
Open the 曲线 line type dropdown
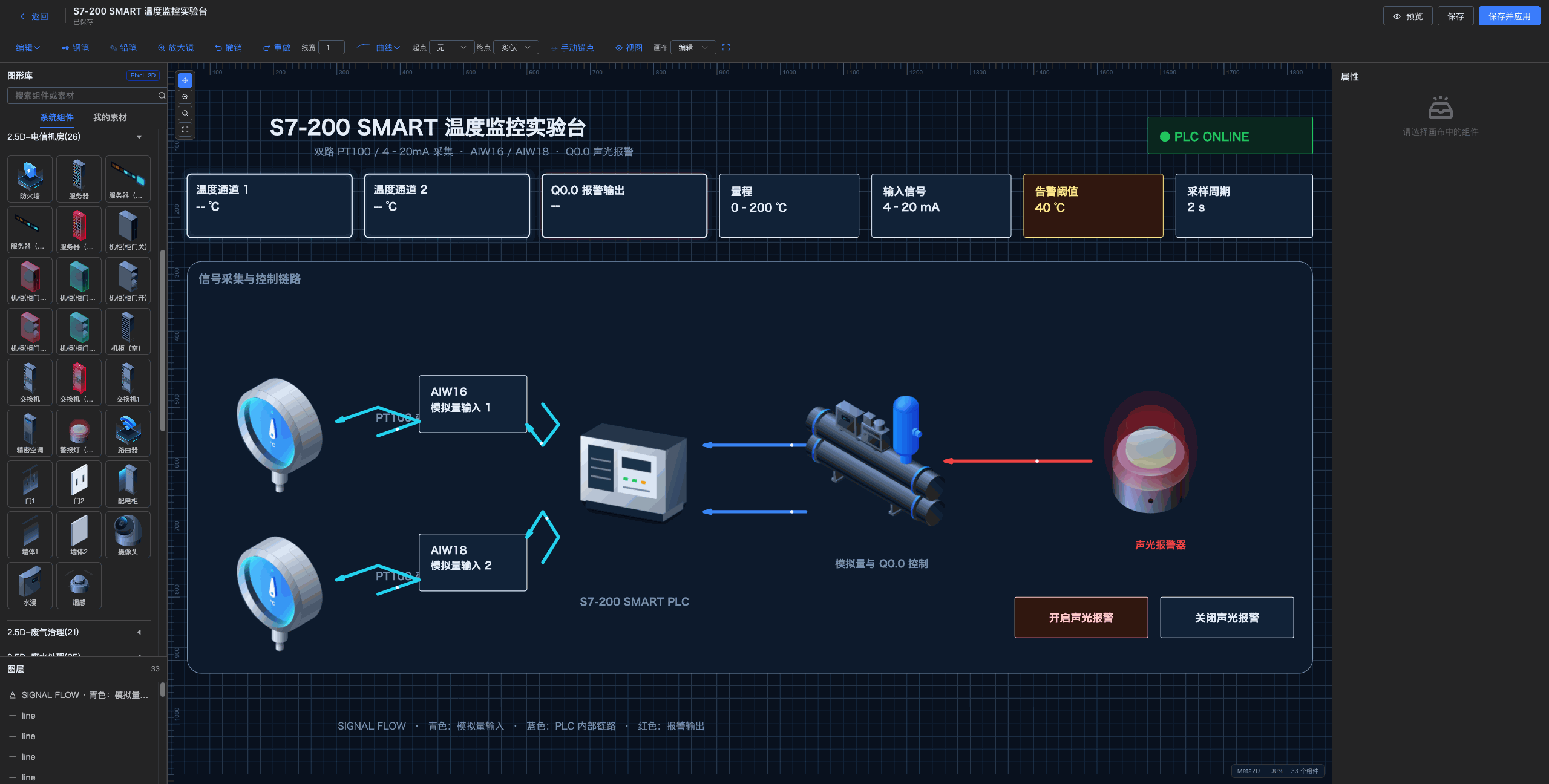point(387,48)
